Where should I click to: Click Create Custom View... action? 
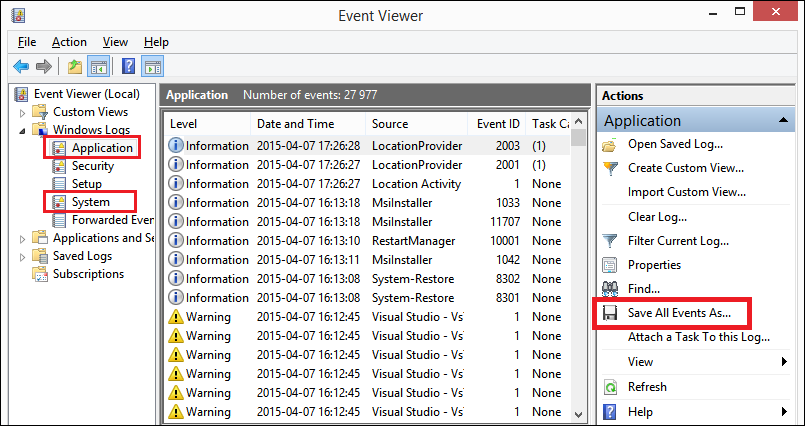click(686, 168)
